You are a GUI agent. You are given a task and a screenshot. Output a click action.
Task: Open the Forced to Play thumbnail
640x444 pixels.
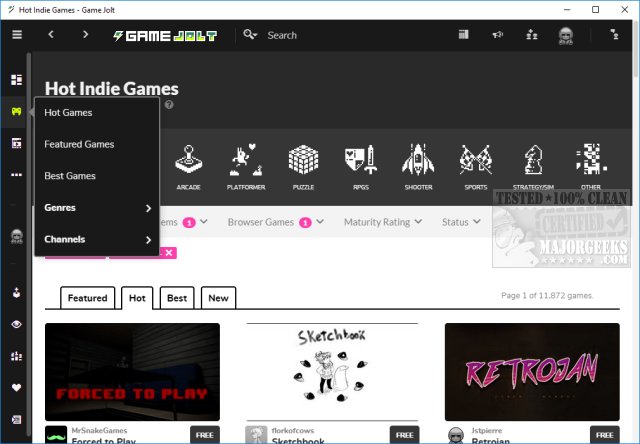click(x=132, y=372)
